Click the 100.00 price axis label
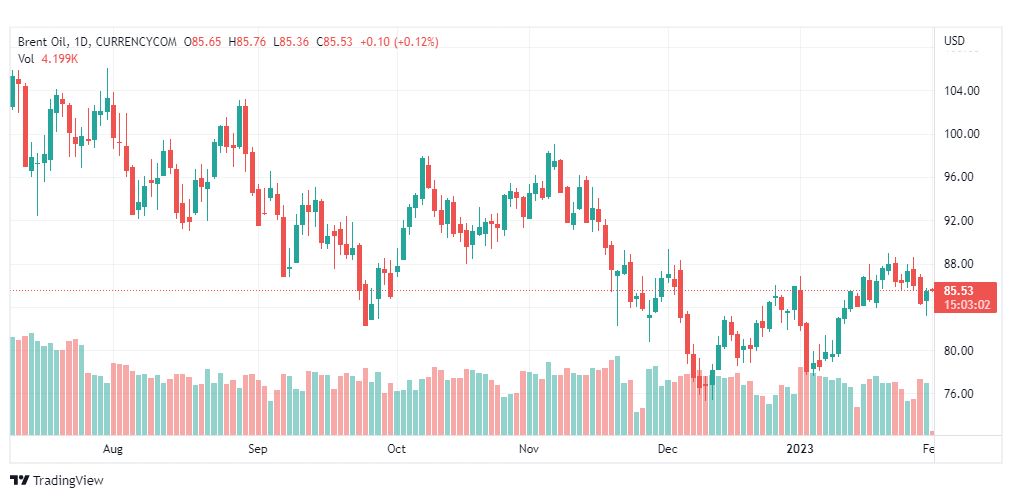This screenshot has height=498, width=1012. point(962,134)
